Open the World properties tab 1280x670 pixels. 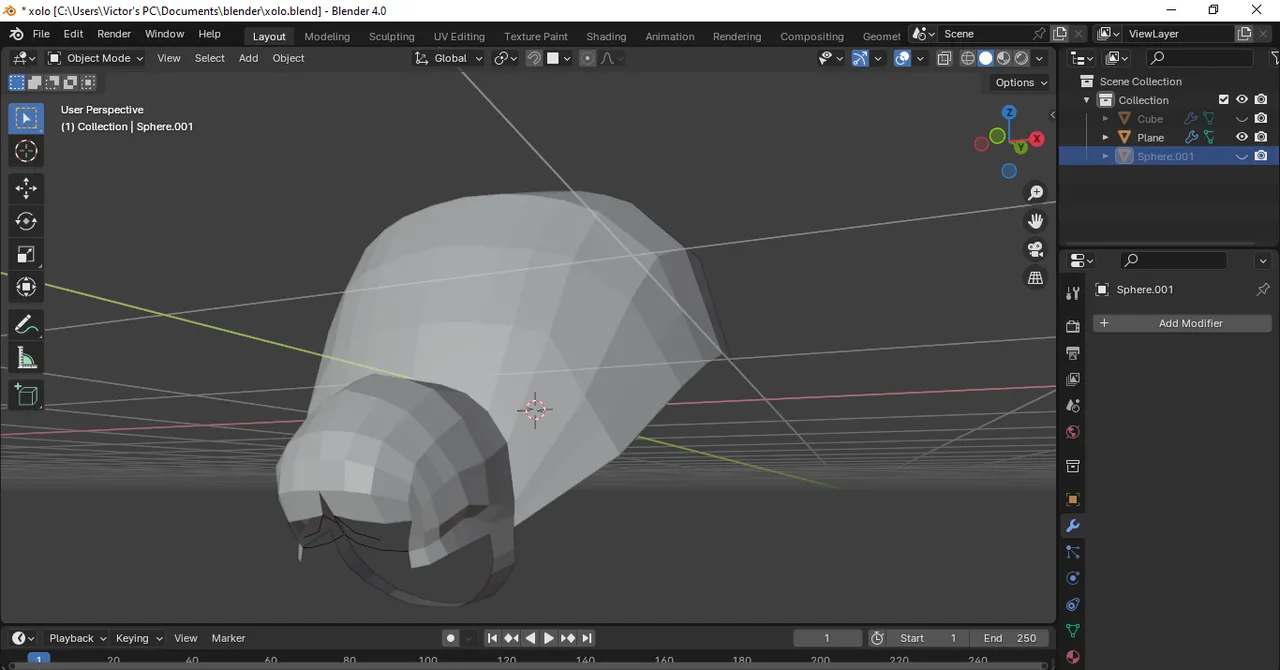point(1072,432)
